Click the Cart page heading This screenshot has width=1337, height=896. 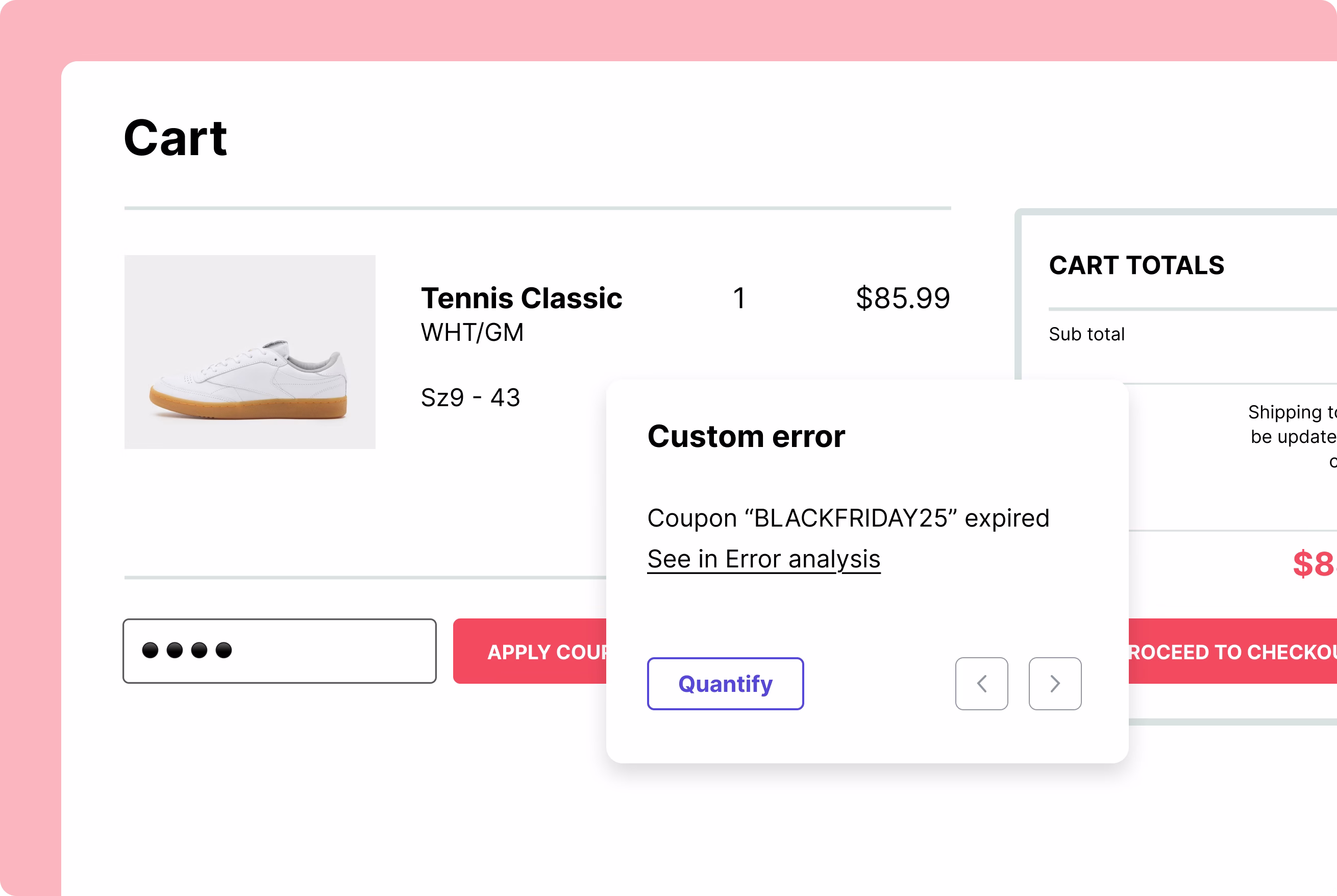point(176,138)
